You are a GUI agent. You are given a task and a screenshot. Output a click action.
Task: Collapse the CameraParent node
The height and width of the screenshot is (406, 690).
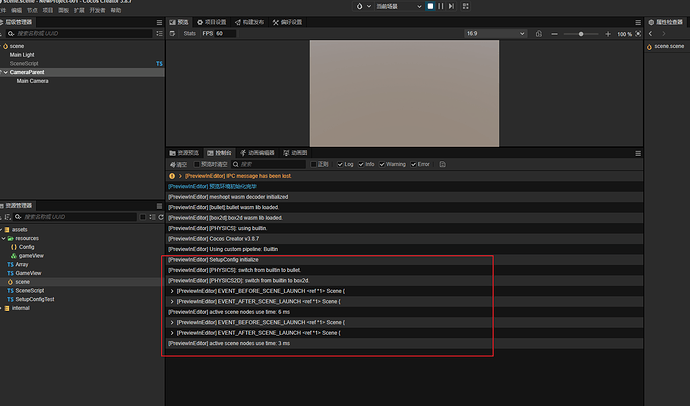coord(6,72)
